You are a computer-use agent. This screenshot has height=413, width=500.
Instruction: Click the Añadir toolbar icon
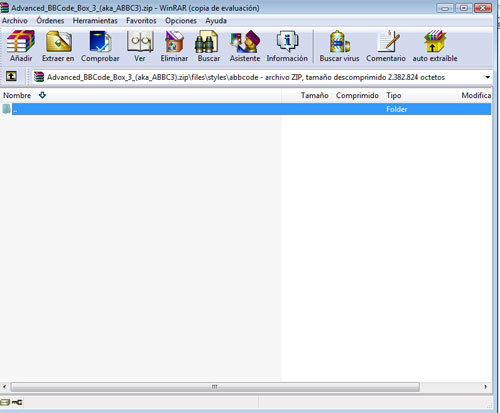(21, 41)
